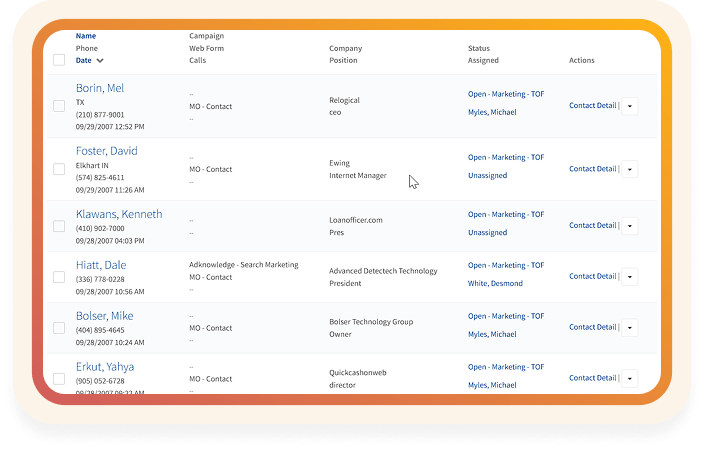
Task: Open the status link in Erkut, Yahya row
Action: point(506,367)
